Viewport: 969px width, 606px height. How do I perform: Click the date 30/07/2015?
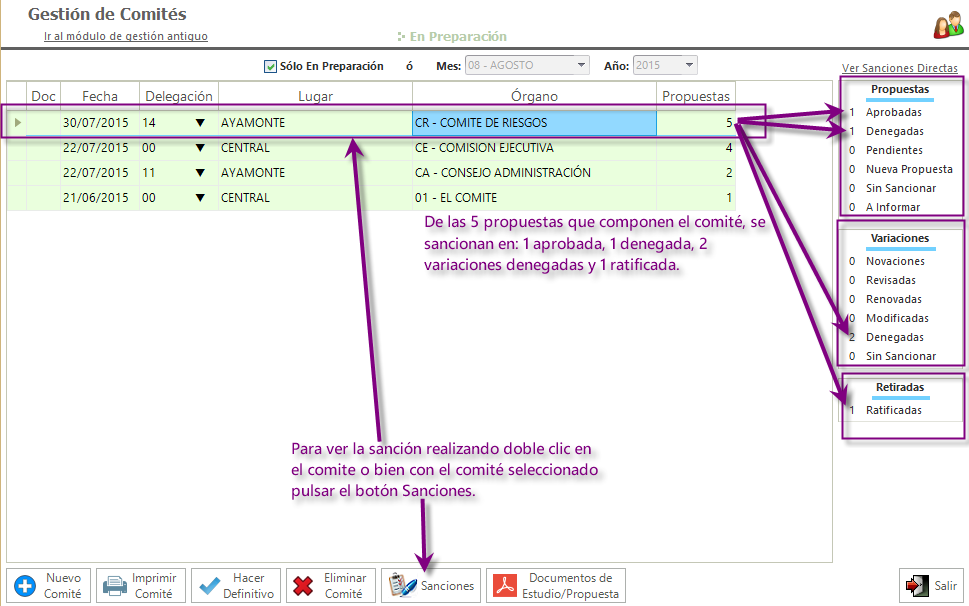(x=96, y=123)
